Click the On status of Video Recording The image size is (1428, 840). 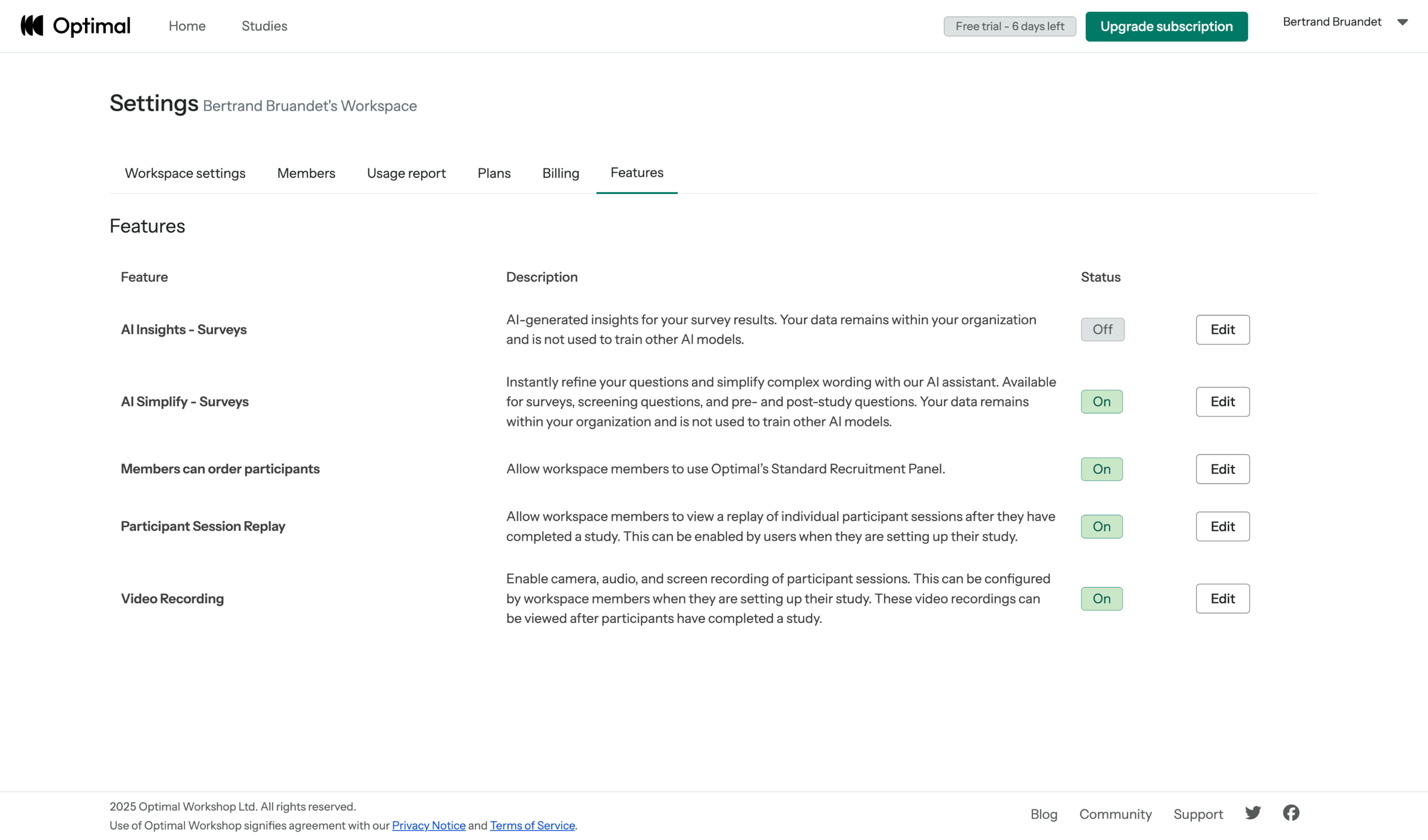[x=1102, y=598]
